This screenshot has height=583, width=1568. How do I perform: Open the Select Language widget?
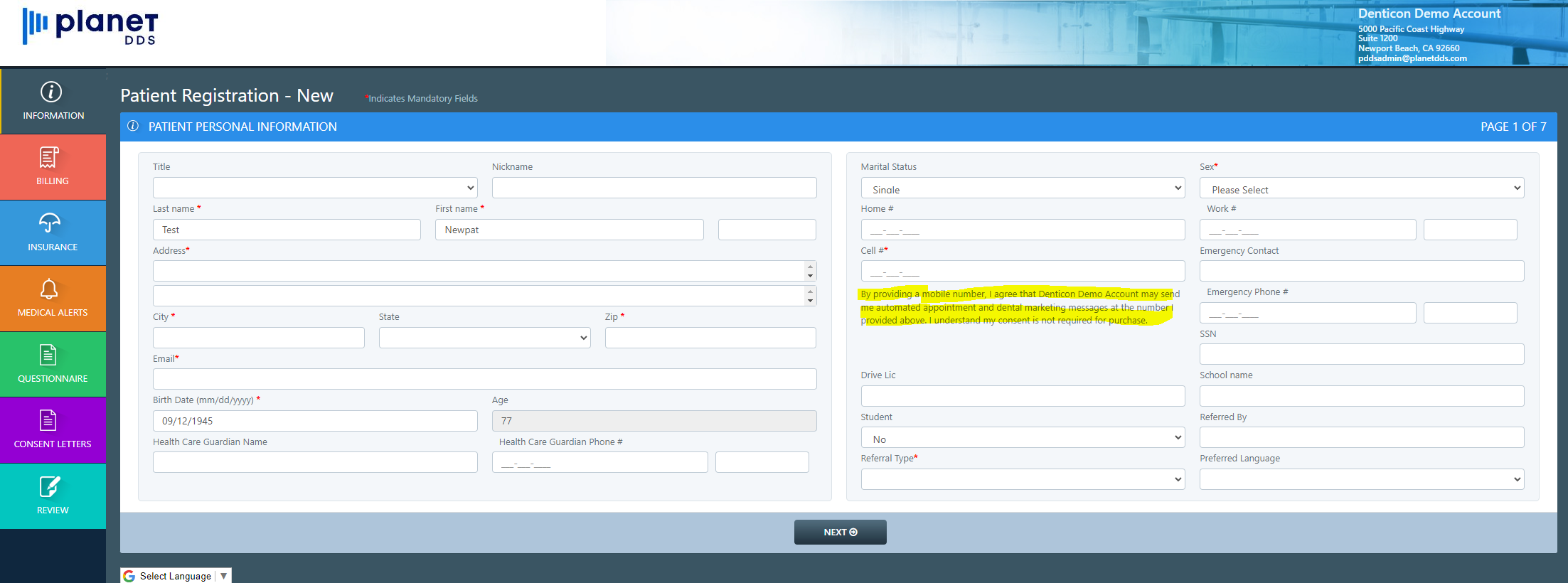tap(176, 576)
